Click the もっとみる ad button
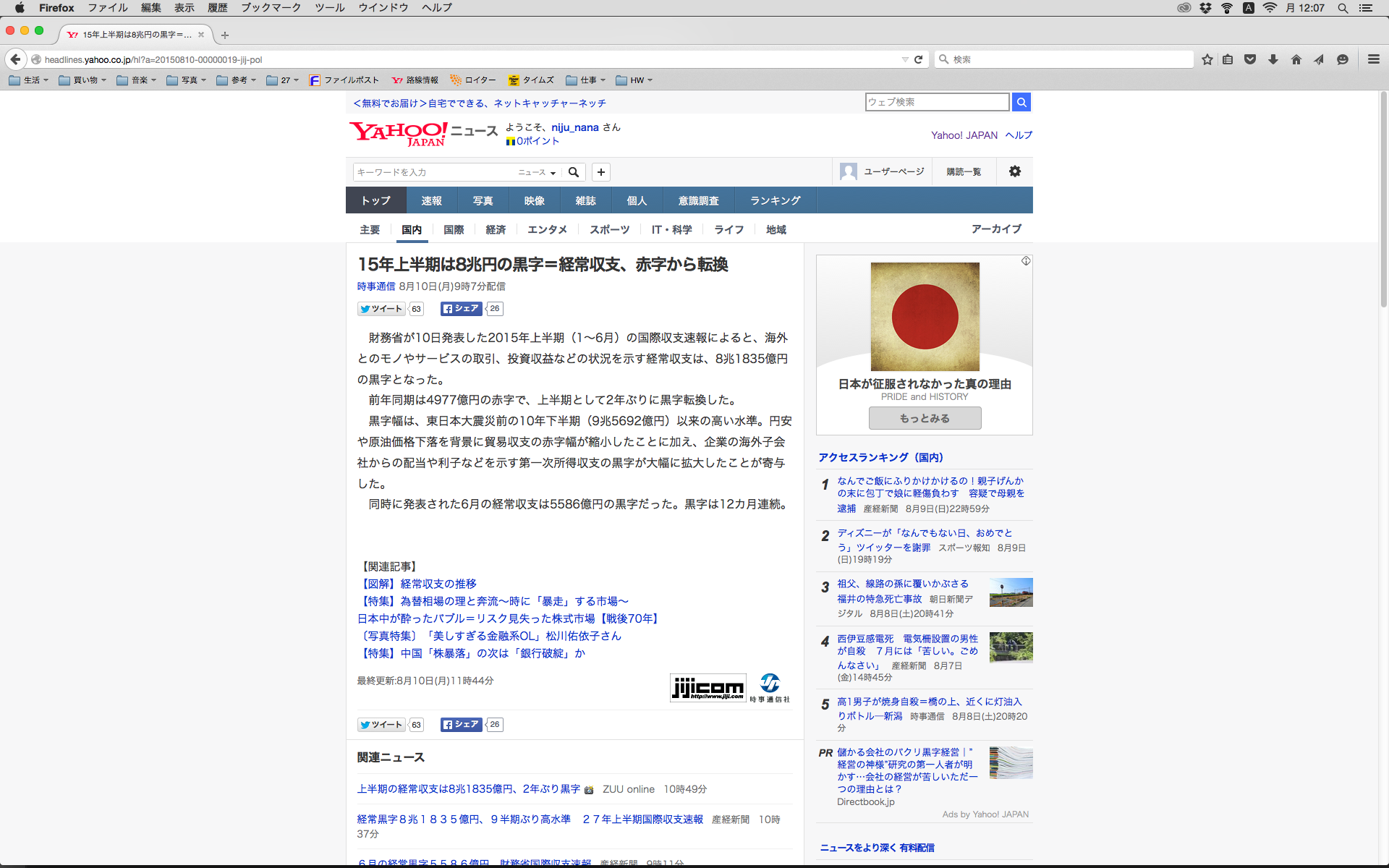This screenshot has width=1389, height=868. pos(925,418)
